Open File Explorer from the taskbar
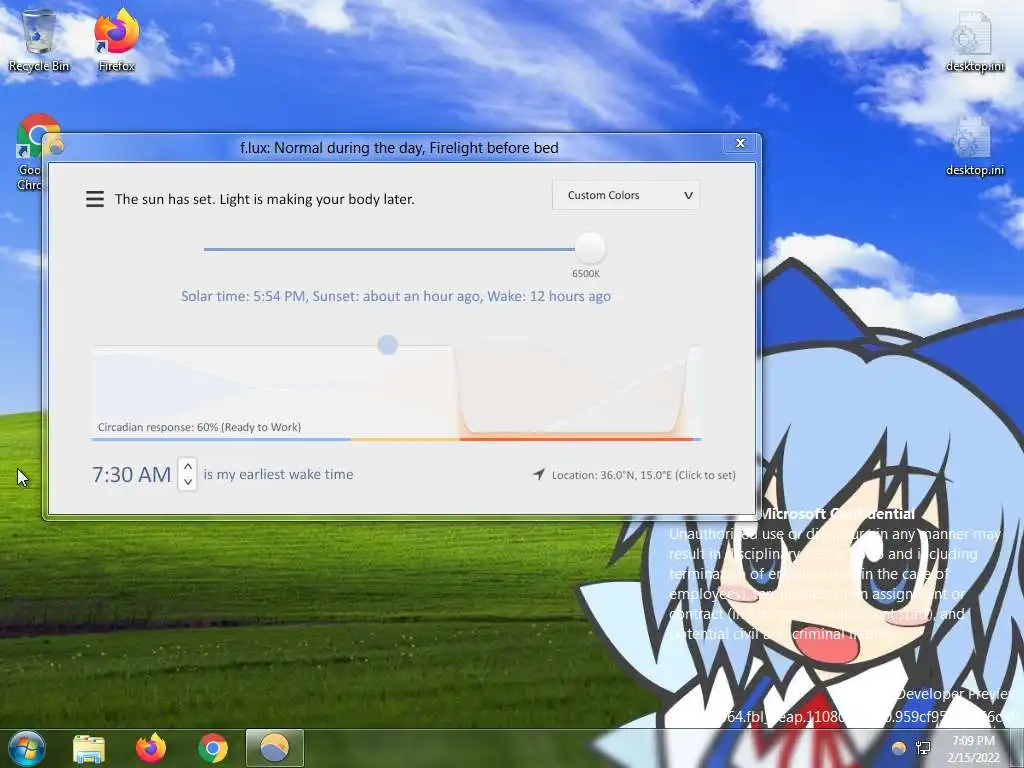Screen dimensions: 1024x768 [89, 749]
